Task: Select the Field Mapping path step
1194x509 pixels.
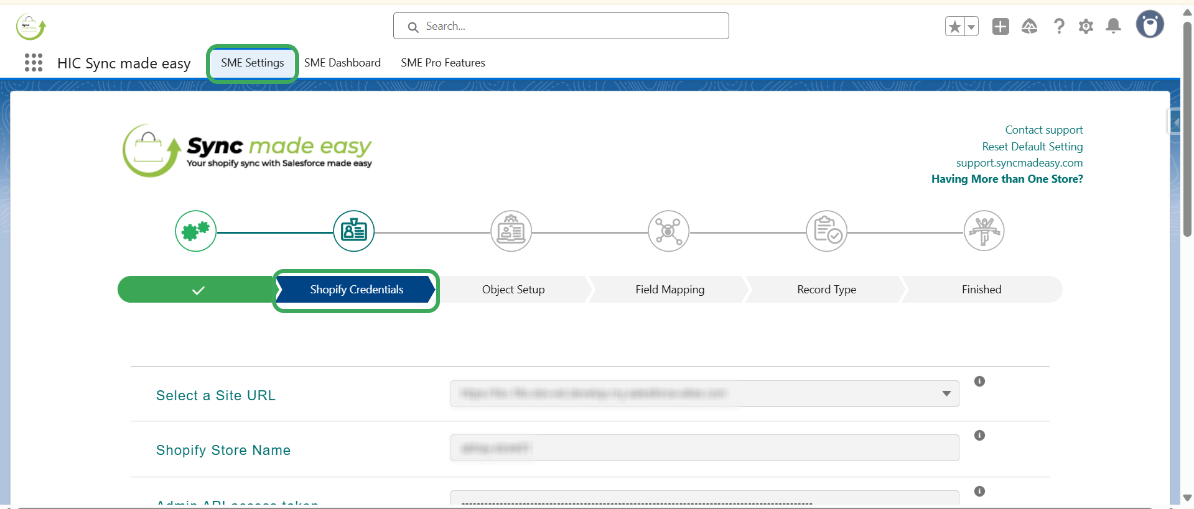Action: coord(670,290)
